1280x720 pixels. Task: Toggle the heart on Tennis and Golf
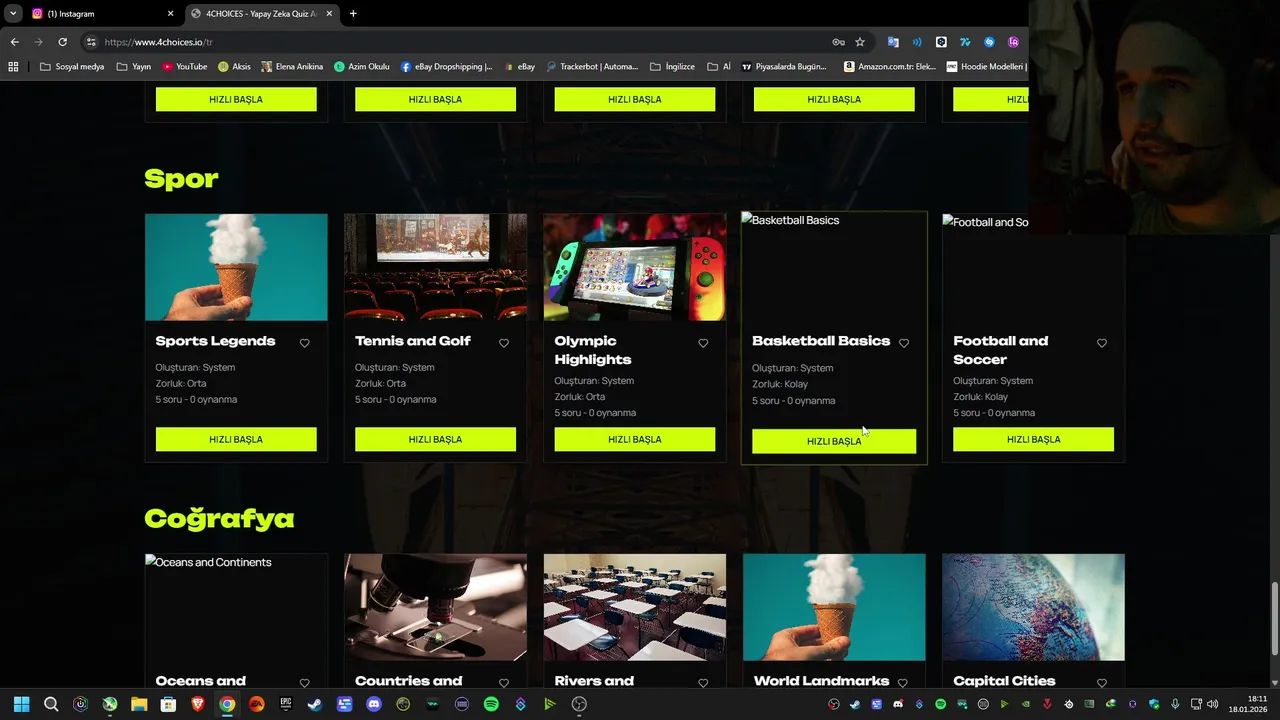[503, 343]
